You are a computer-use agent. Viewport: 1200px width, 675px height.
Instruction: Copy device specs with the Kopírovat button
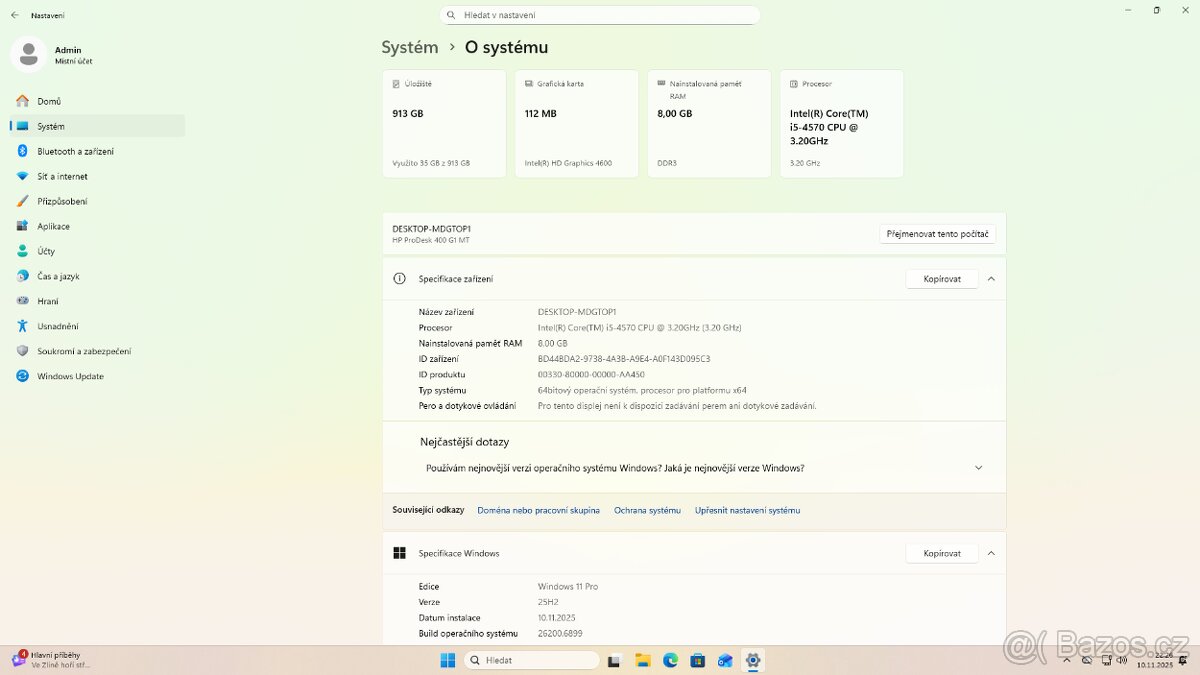[x=940, y=278]
